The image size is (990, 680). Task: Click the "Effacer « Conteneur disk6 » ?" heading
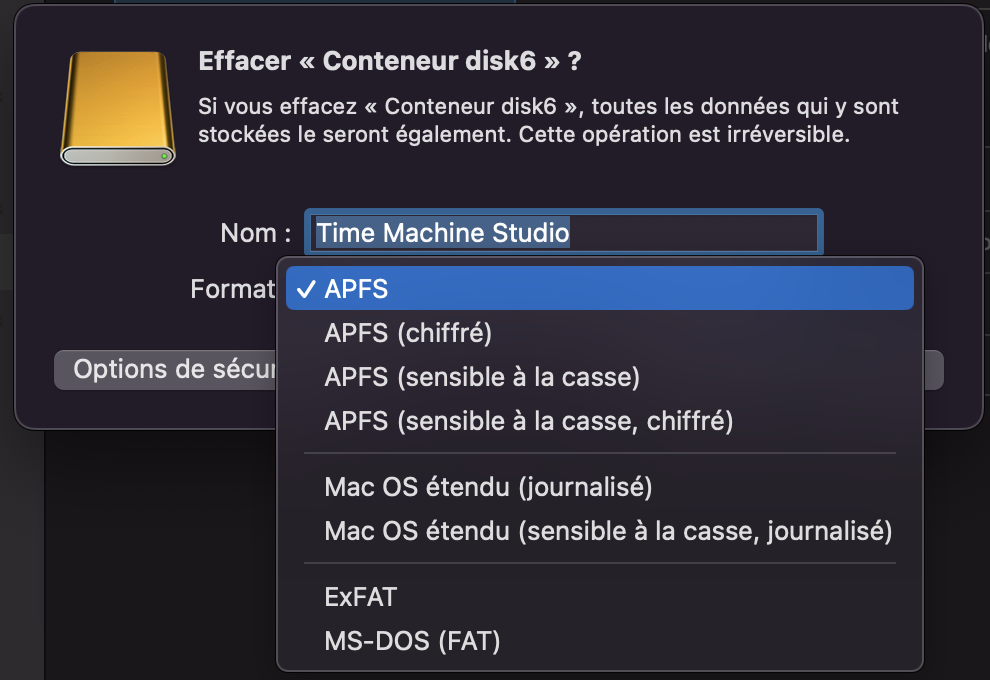pyautogui.click(x=390, y=61)
